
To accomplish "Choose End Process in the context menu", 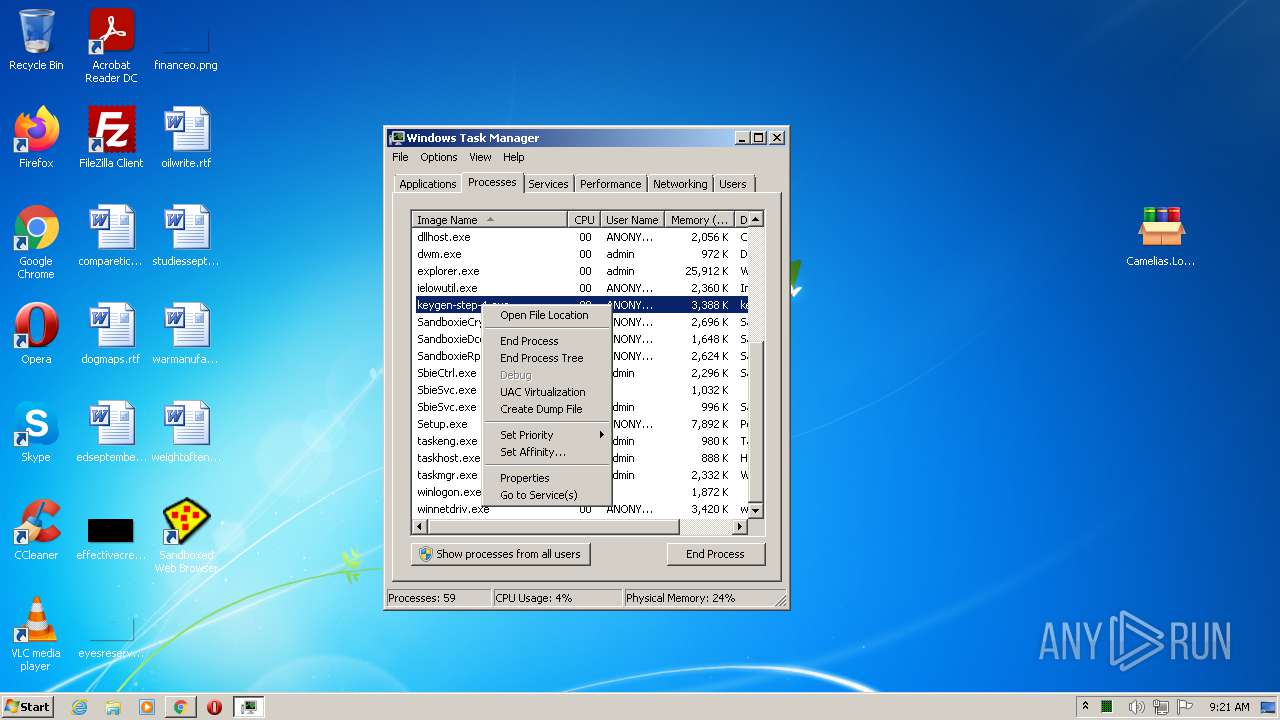I will pyautogui.click(x=546, y=341).
